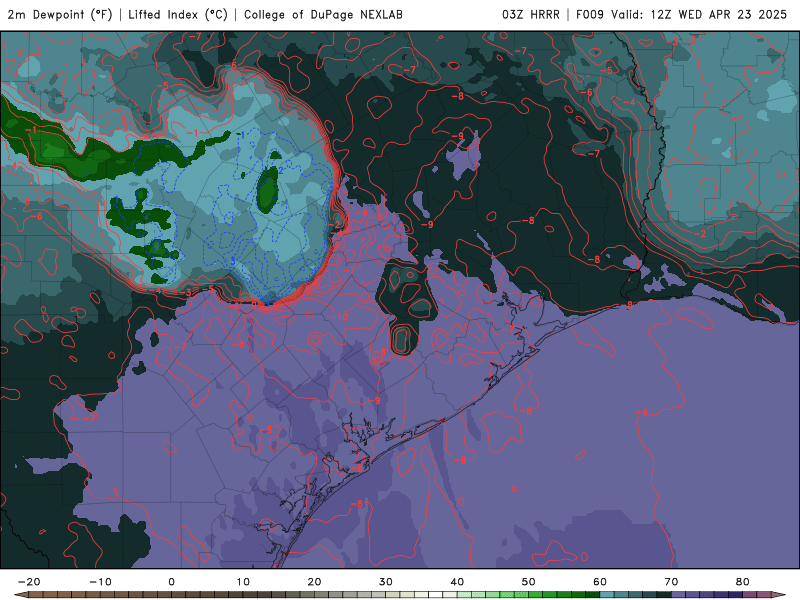Click the "2m Dewpoint (°F)" title text
Image resolution: width=800 pixels, height=600 pixels.
point(60,15)
